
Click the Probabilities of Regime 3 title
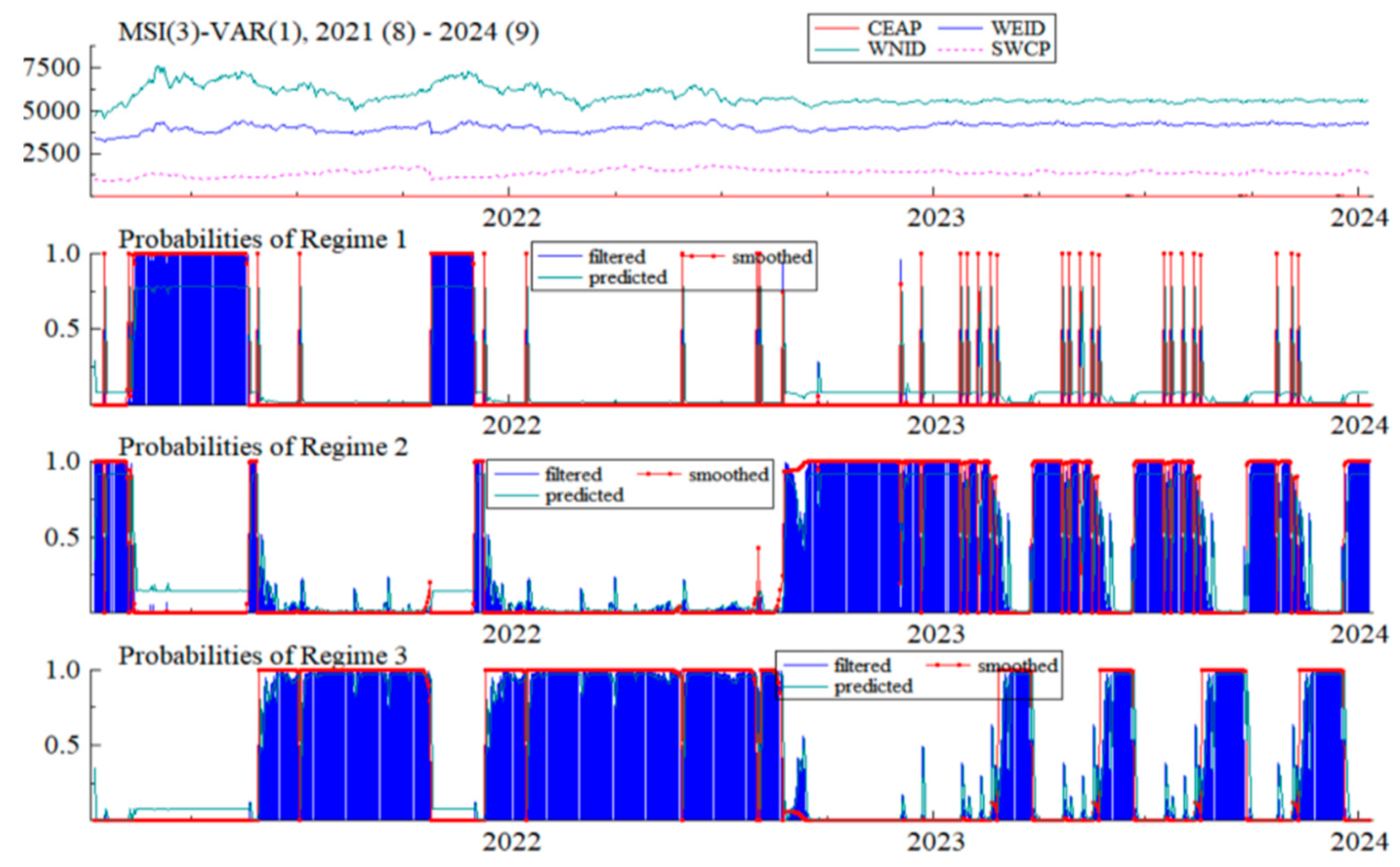tap(263, 656)
